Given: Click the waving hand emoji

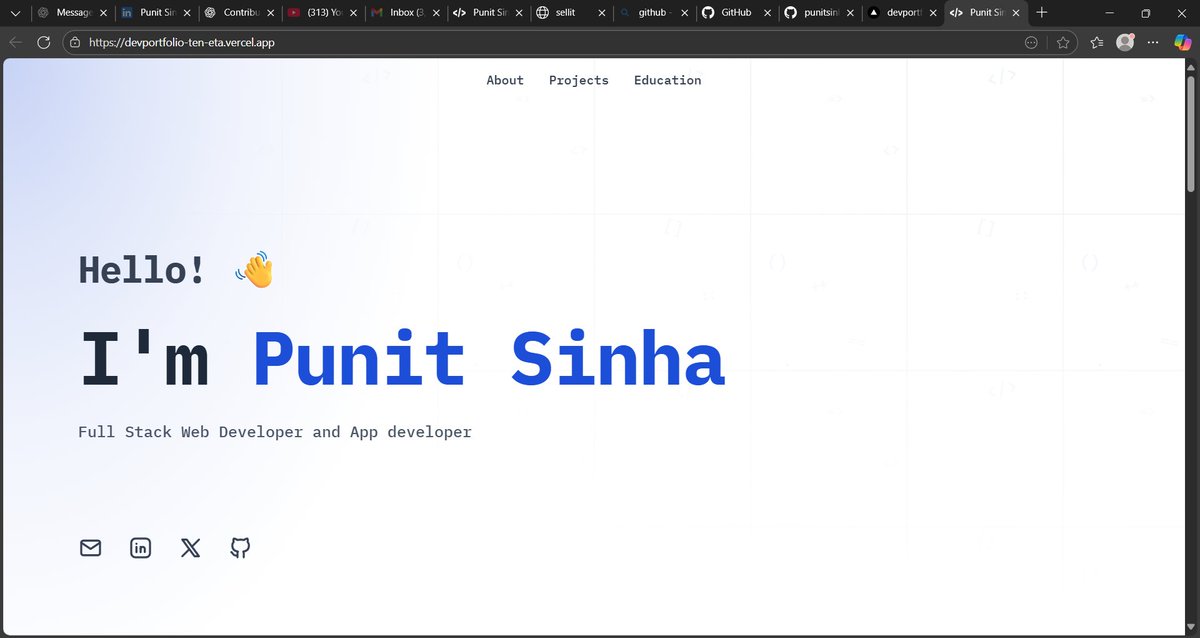Looking at the screenshot, I should click(x=255, y=269).
